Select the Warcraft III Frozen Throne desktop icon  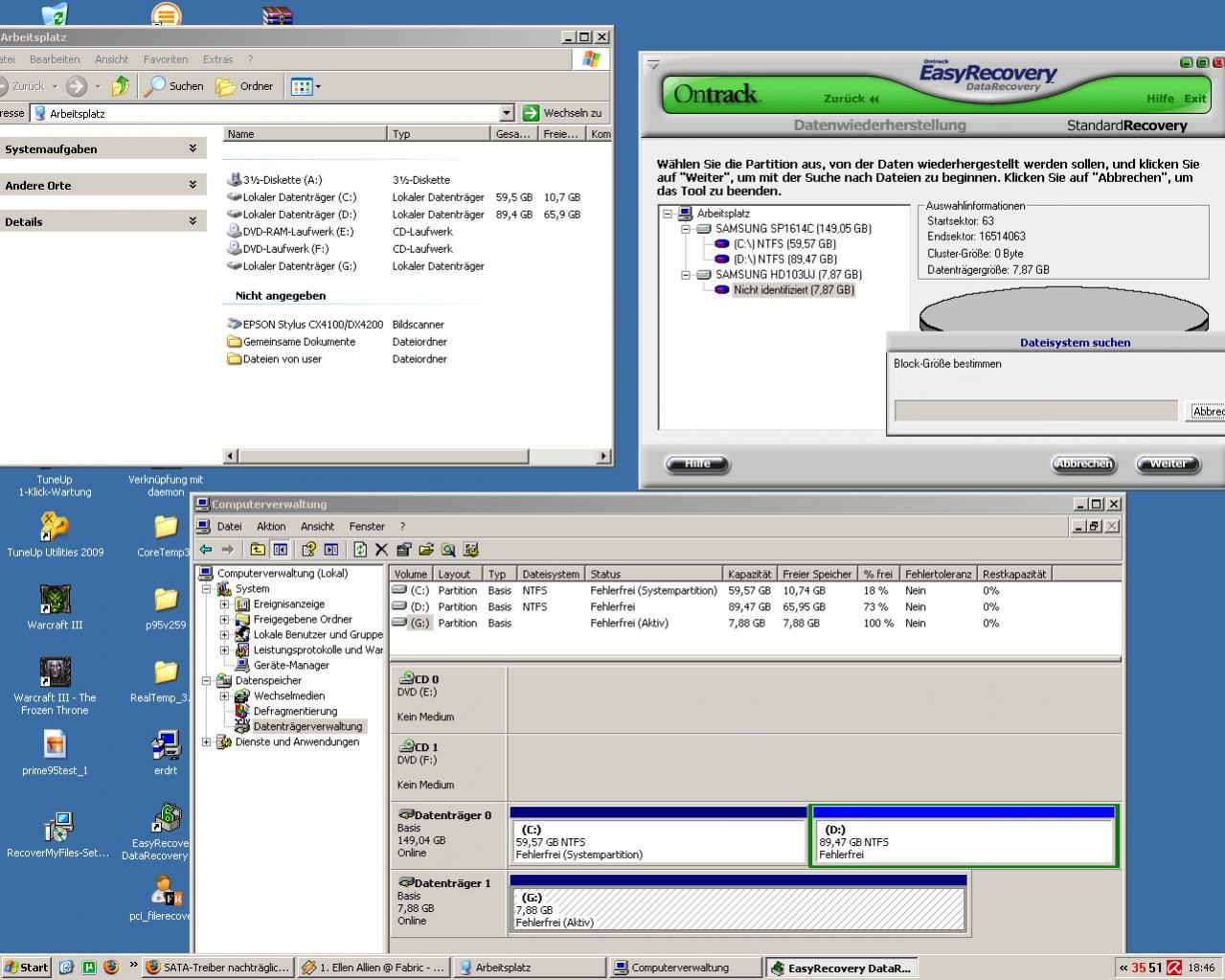click(x=55, y=686)
